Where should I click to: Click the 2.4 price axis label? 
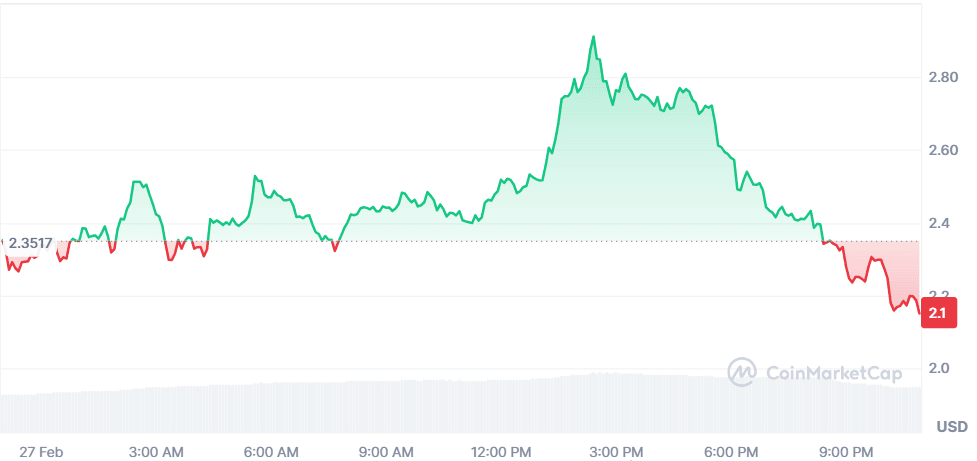click(x=939, y=223)
